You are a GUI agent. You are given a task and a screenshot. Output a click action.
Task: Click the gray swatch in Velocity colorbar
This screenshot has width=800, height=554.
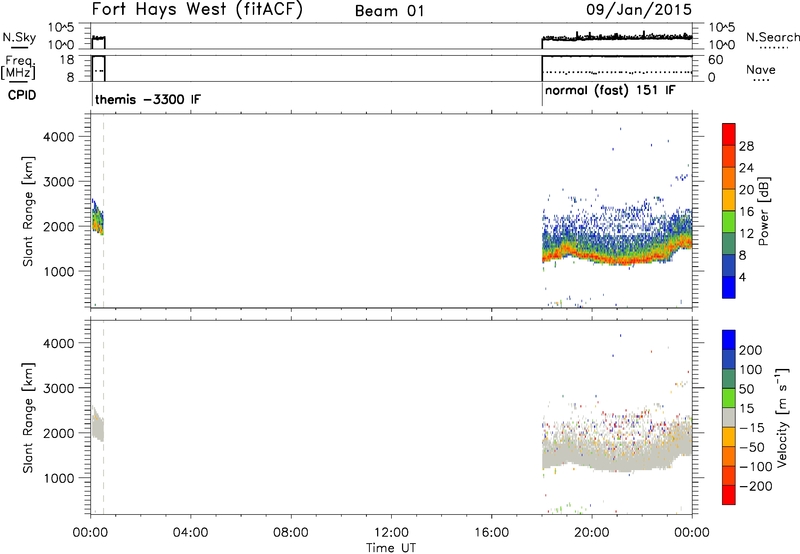[x=729, y=417]
